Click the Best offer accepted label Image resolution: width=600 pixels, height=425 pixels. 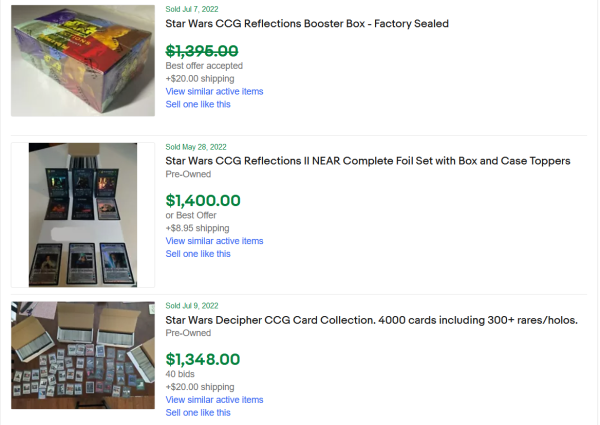point(204,66)
